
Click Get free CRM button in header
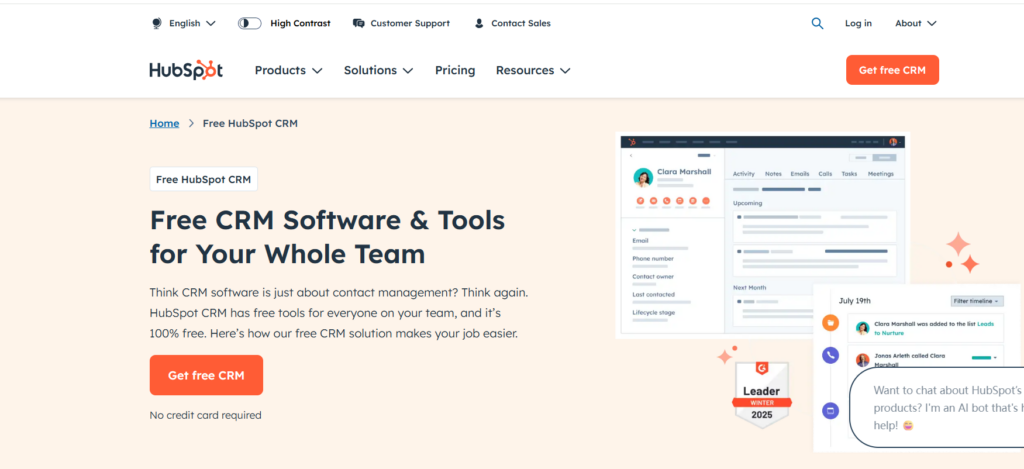point(892,70)
